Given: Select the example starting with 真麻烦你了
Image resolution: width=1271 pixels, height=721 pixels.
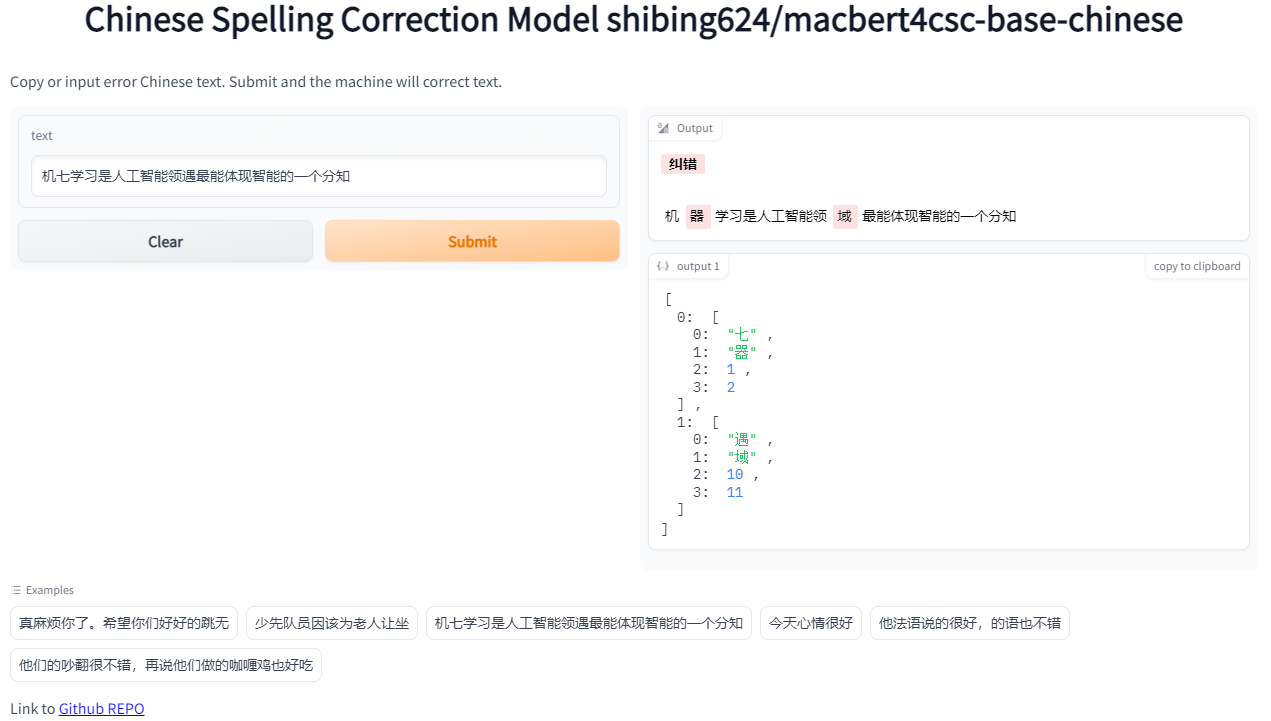Looking at the screenshot, I should 124,622.
